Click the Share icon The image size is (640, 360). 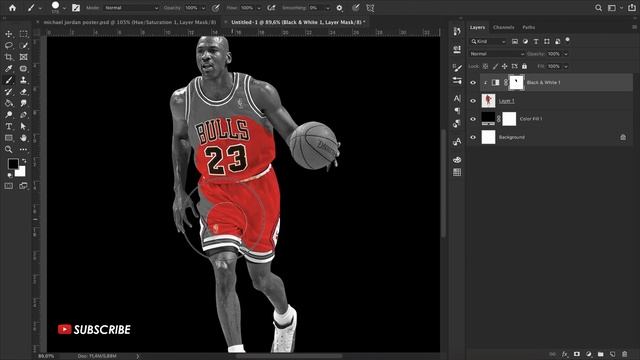631,8
